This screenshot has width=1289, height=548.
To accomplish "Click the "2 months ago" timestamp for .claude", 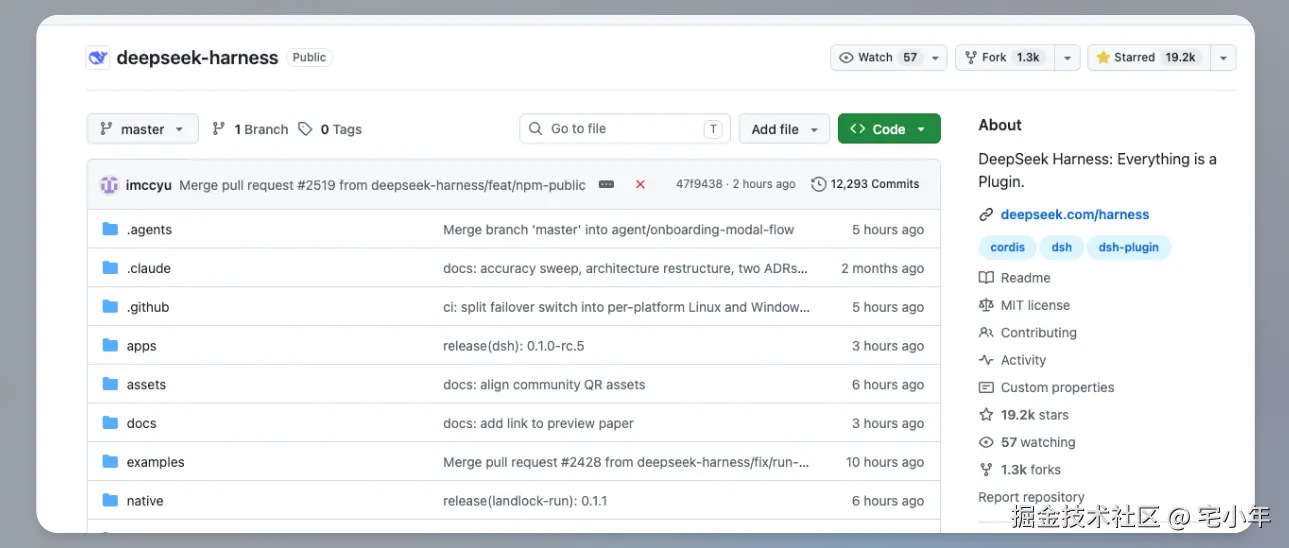I will pyautogui.click(x=882, y=268).
